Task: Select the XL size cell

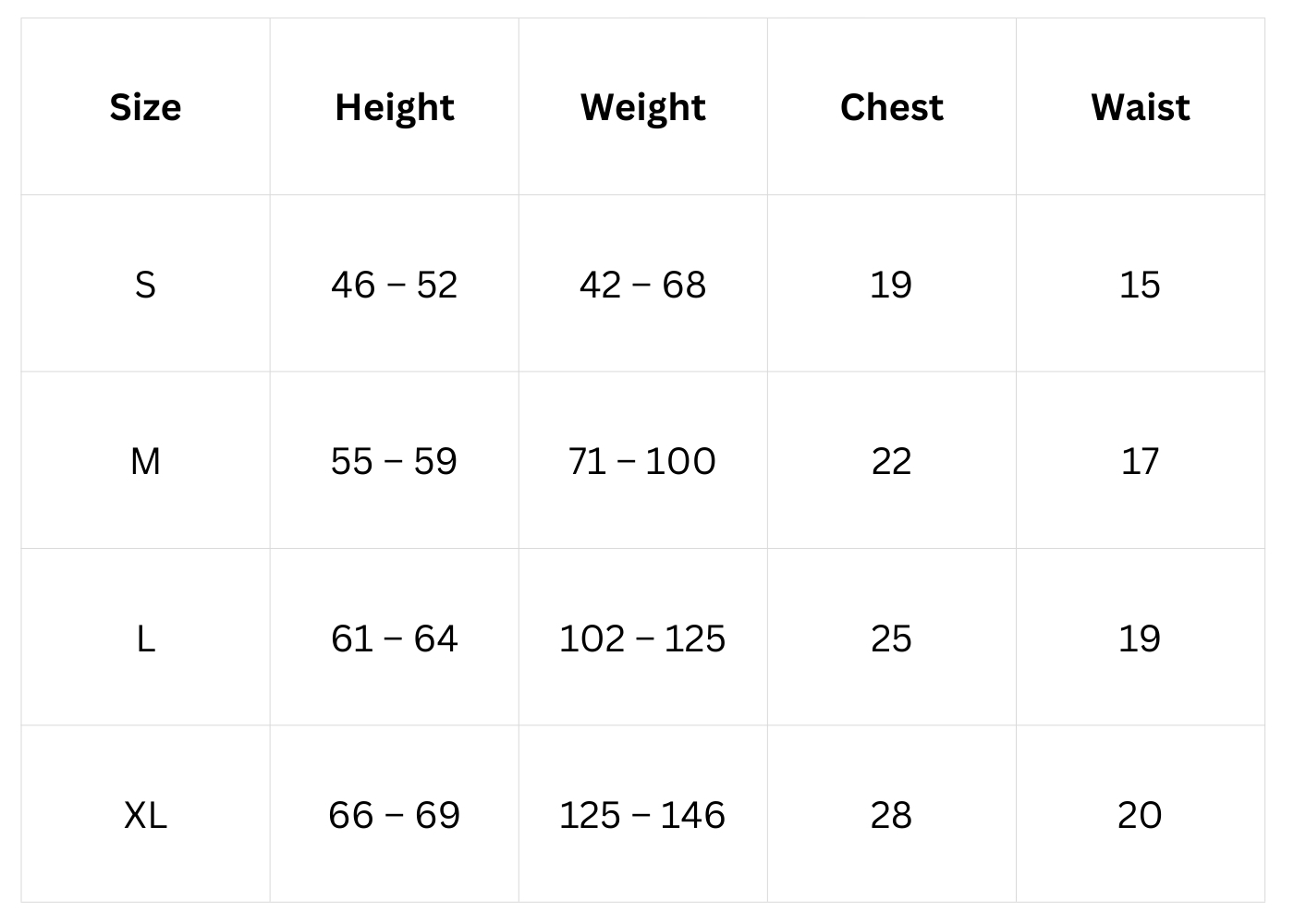Action: click(145, 815)
